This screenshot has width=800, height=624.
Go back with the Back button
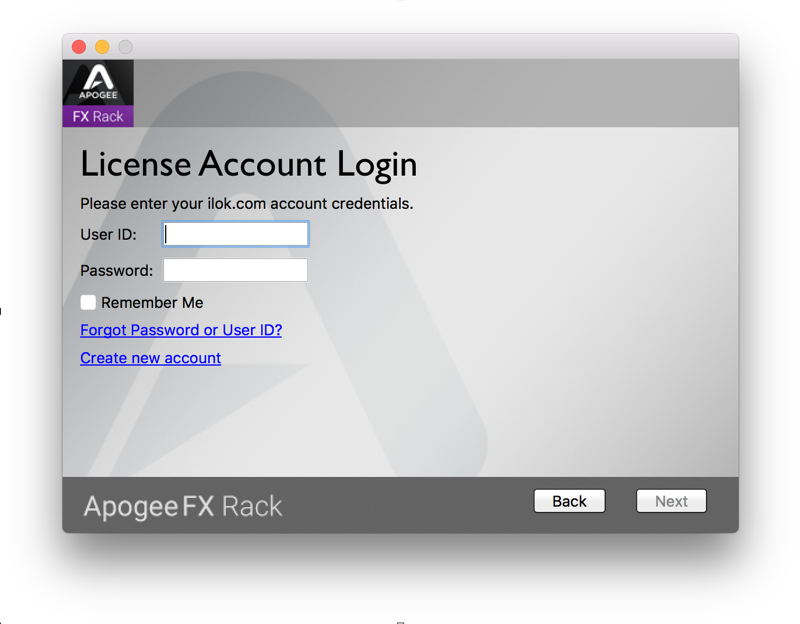(x=569, y=501)
